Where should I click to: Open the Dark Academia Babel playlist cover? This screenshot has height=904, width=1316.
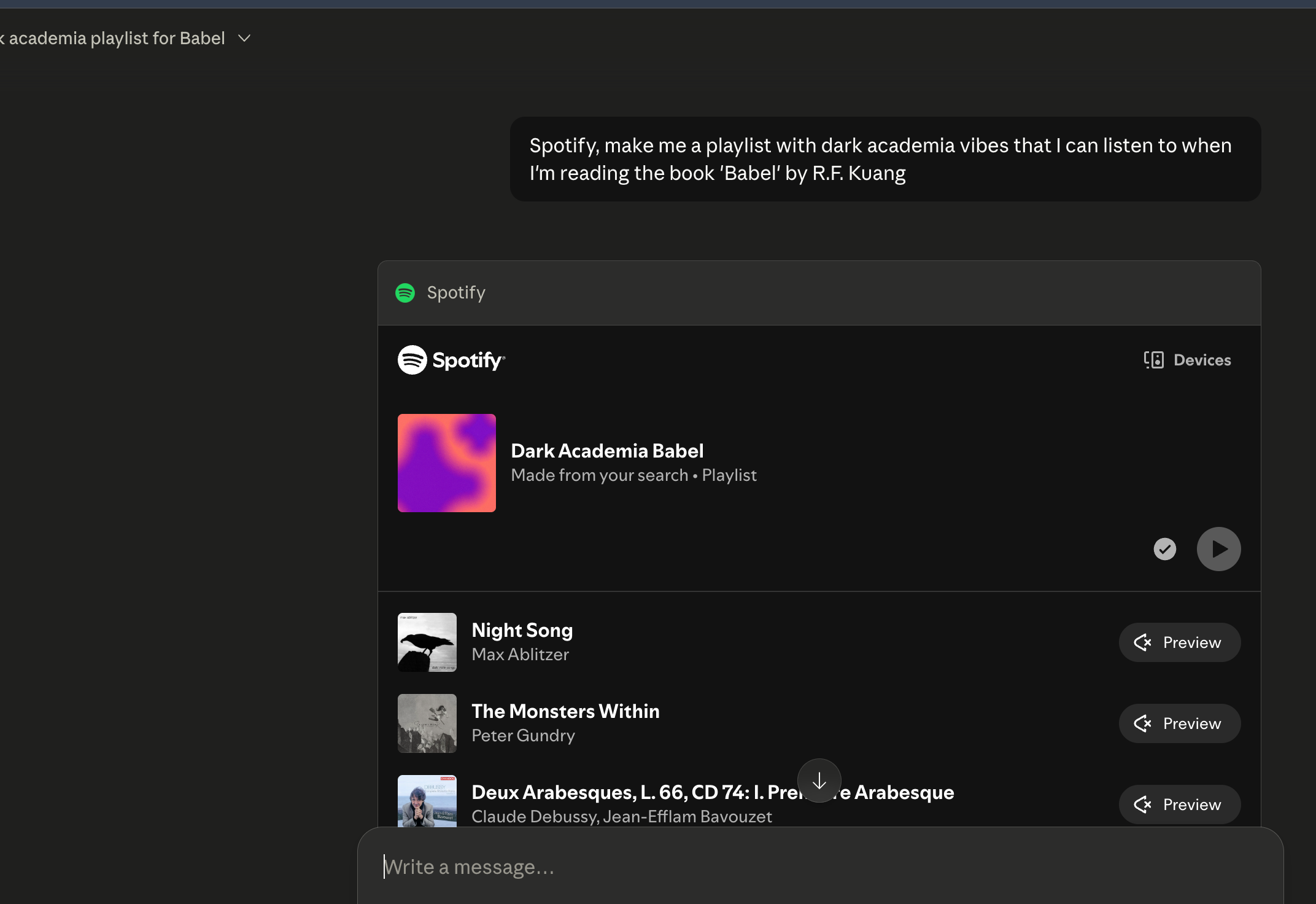pos(447,463)
